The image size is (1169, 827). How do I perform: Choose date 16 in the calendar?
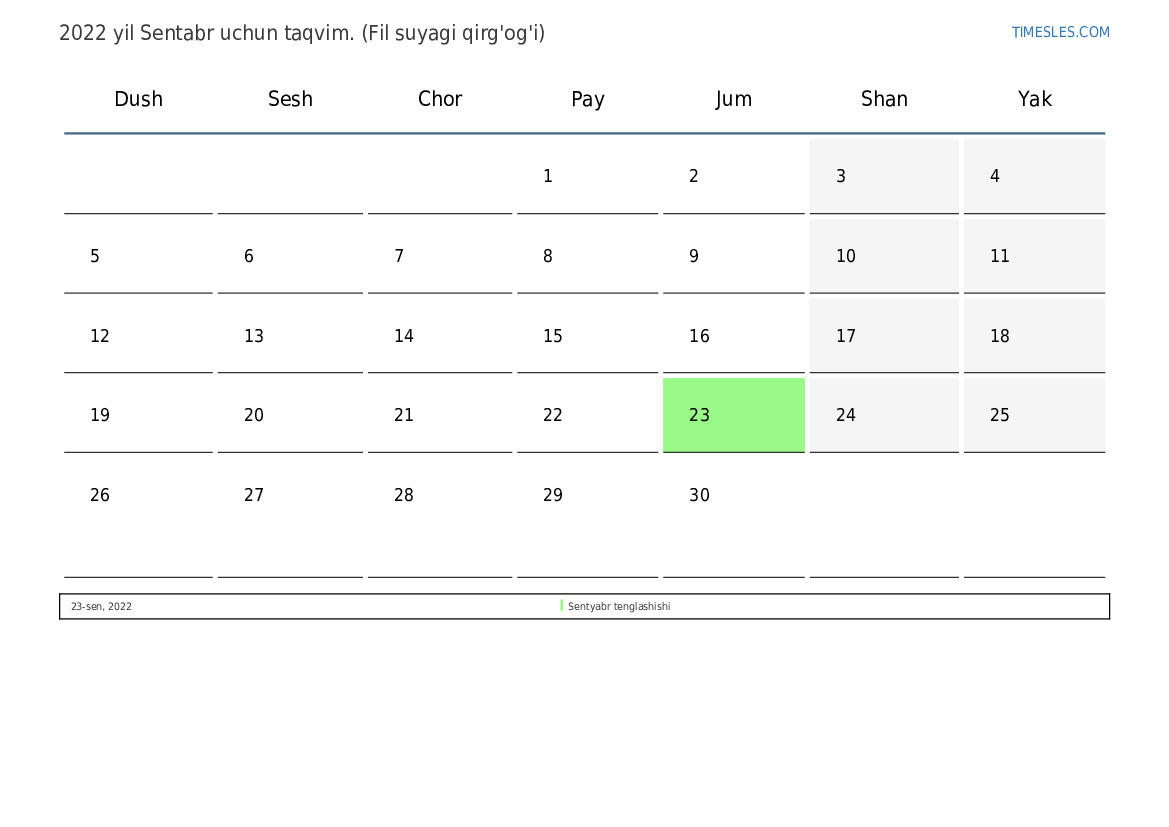coord(734,336)
